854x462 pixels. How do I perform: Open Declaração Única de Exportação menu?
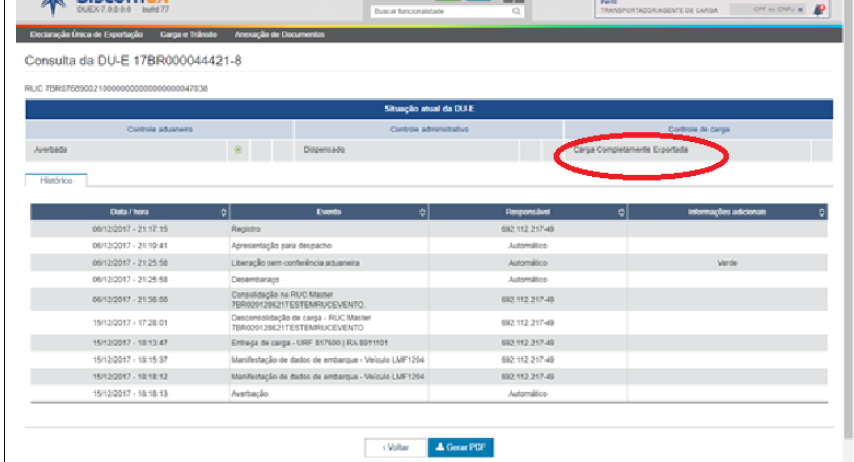87,35
